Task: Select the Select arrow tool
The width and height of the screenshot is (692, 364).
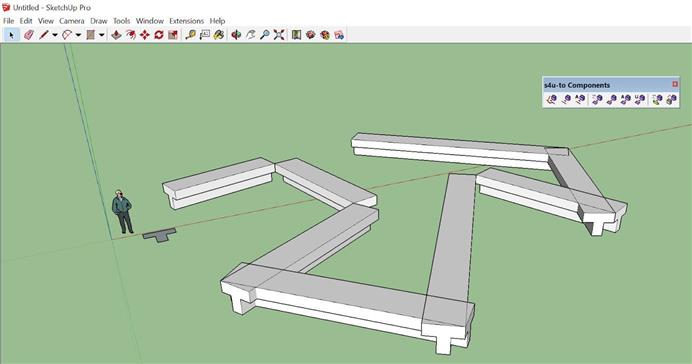Action: click(x=11, y=35)
